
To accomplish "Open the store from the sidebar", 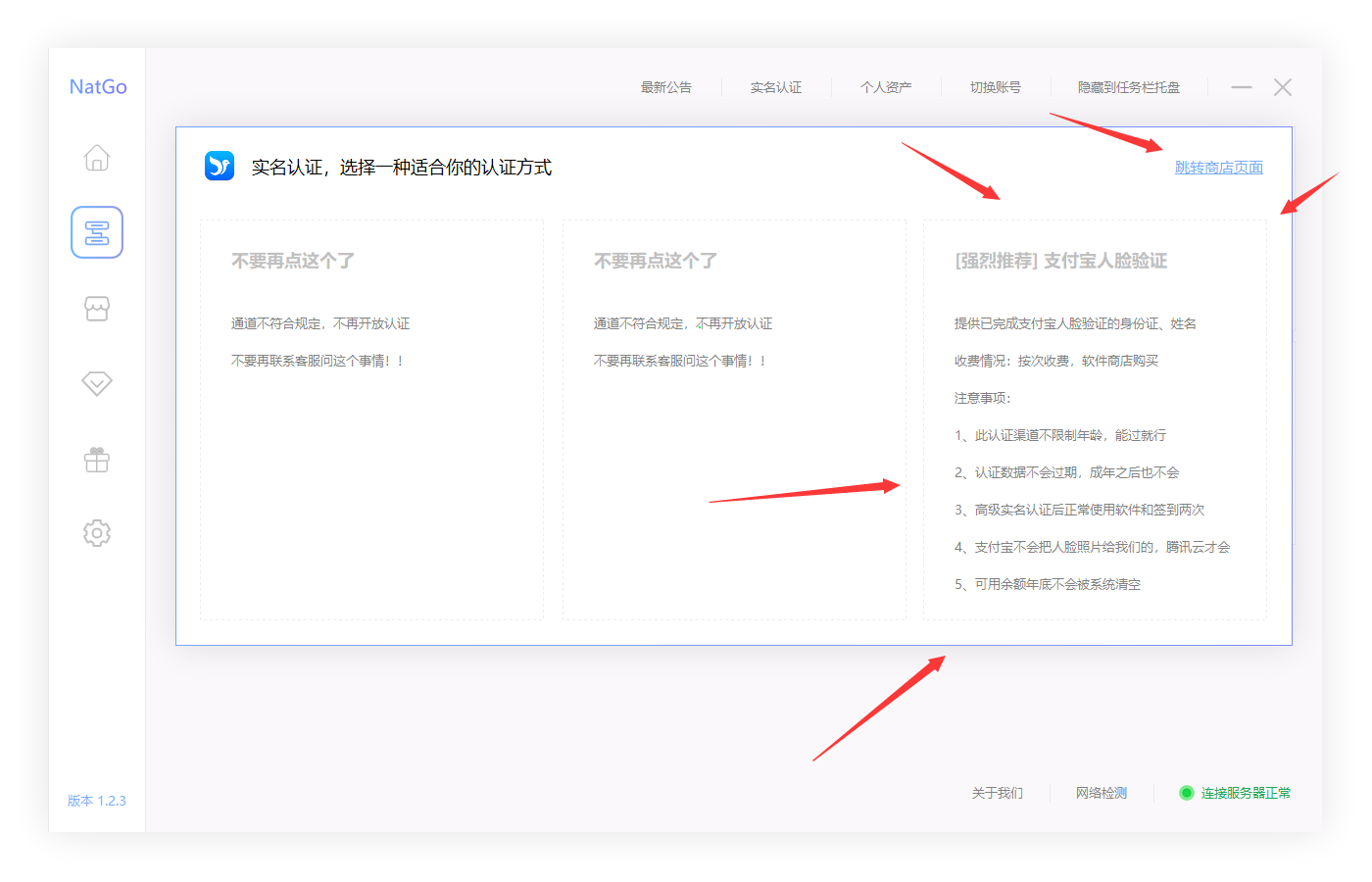I will [96, 308].
